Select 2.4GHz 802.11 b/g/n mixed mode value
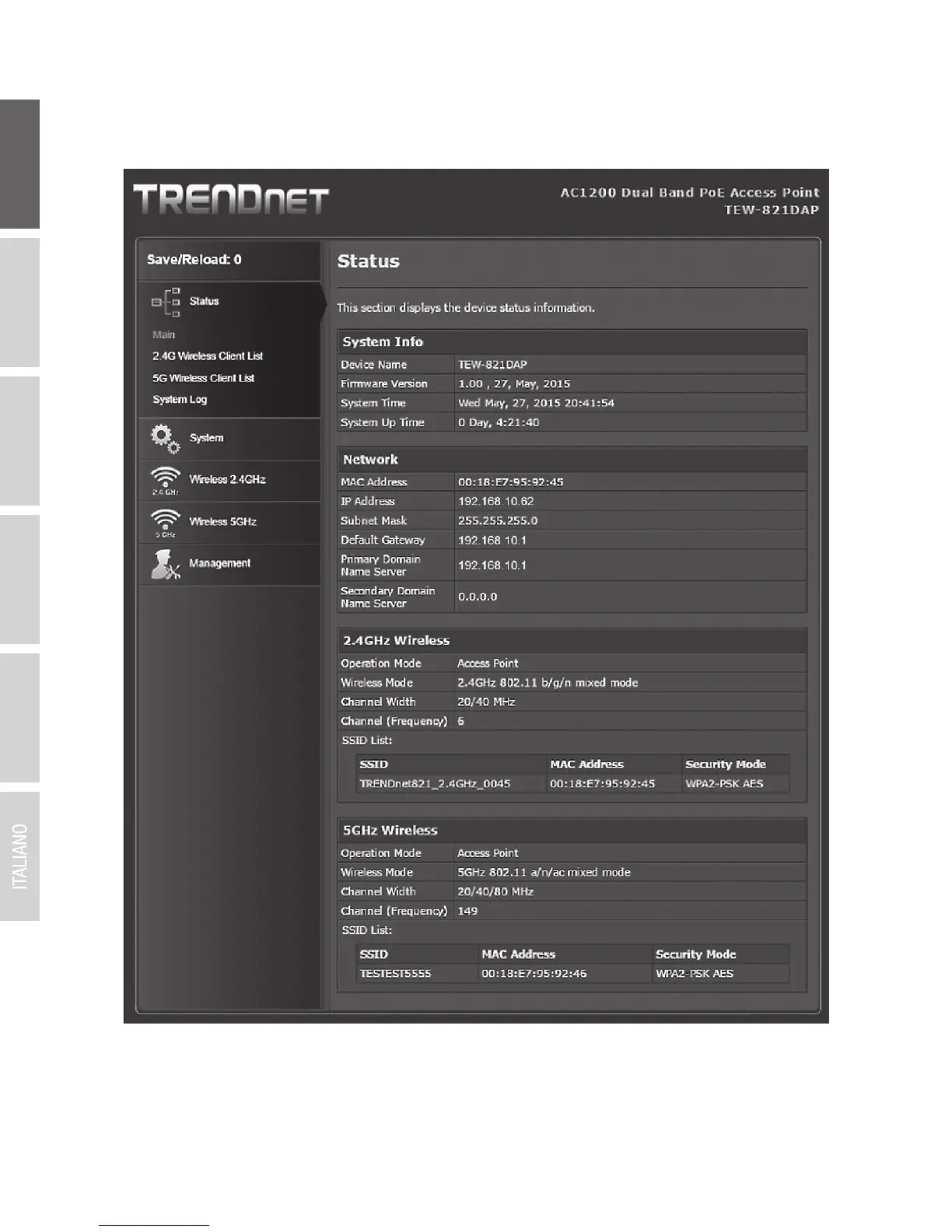The image size is (952, 1232). pyautogui.click(x=548, y=683)
